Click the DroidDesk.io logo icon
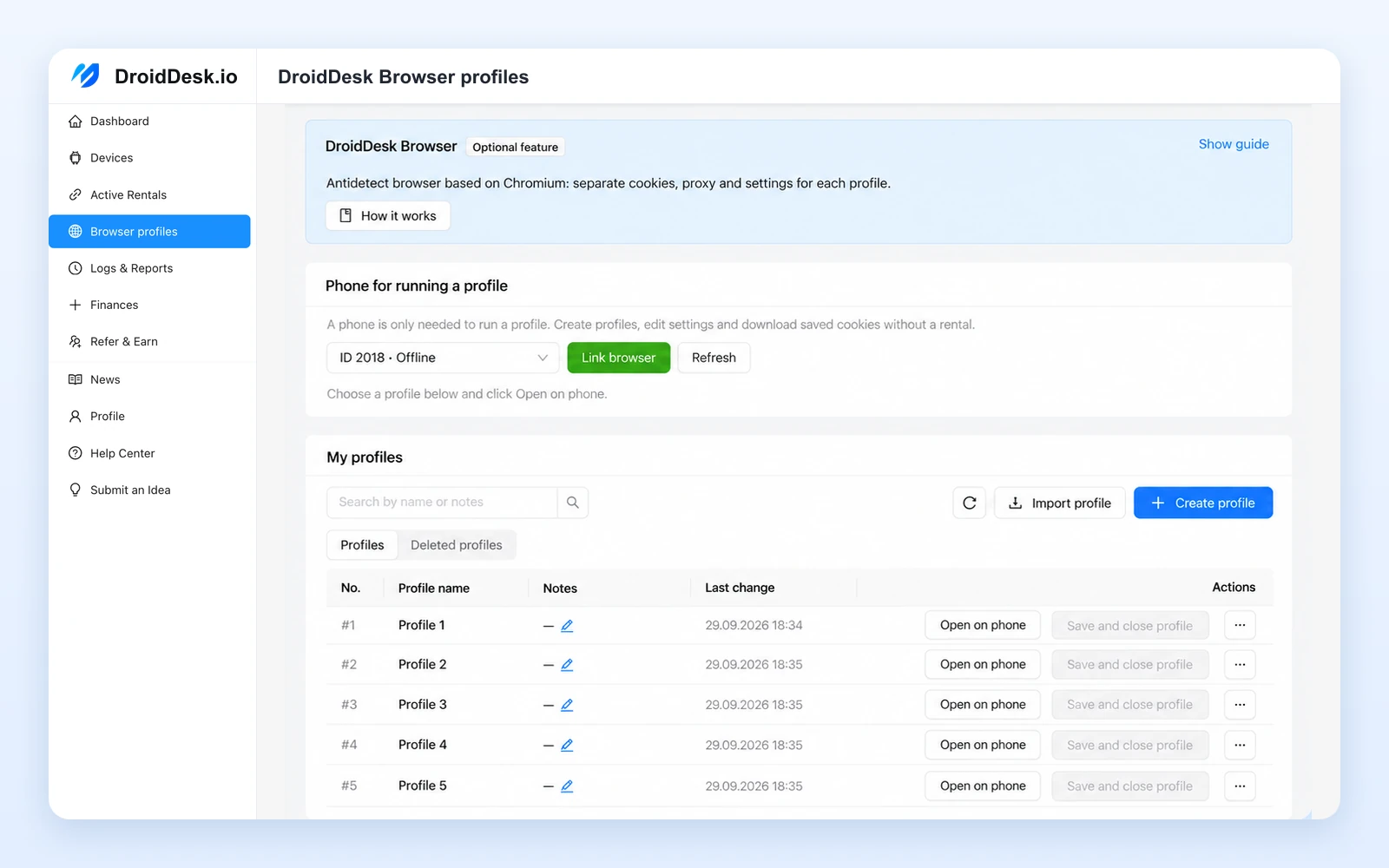 click(85, 76)
